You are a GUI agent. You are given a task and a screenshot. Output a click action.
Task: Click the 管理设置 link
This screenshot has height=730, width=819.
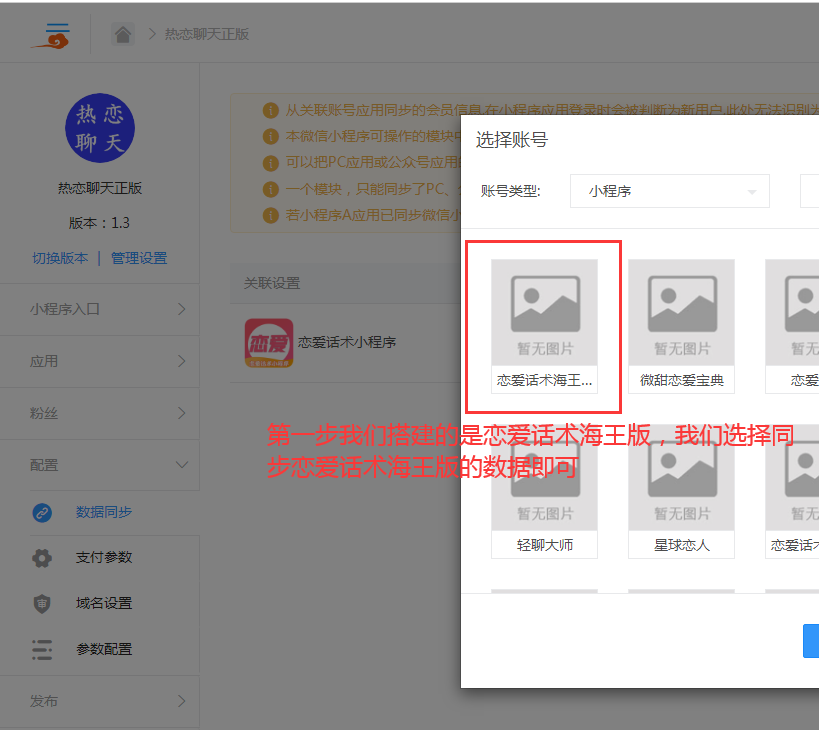tap(139, 258)
